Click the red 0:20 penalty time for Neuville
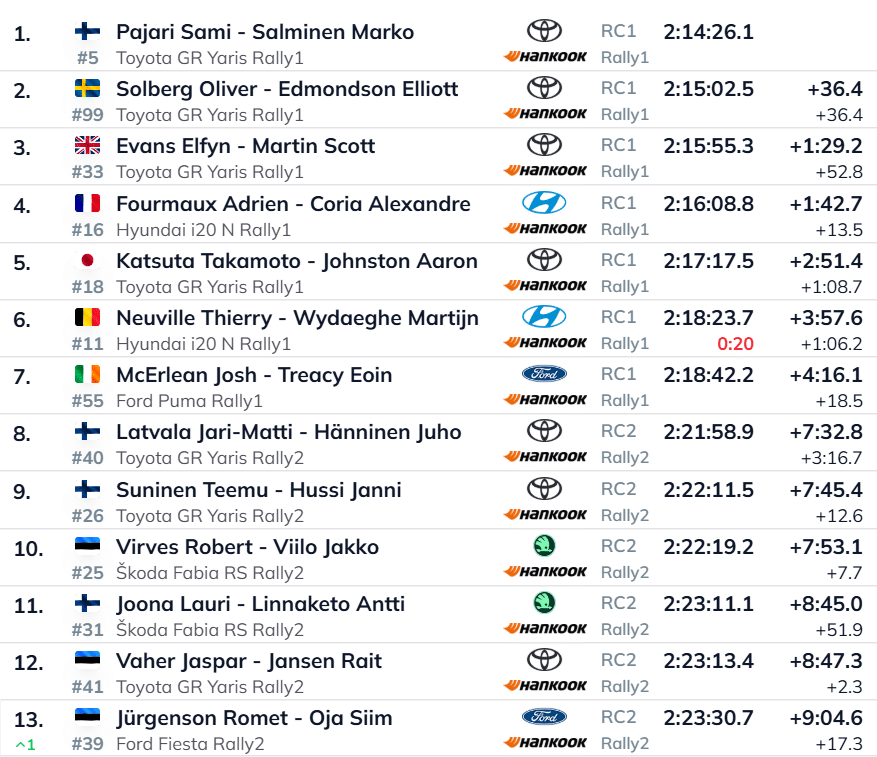 pos(735,344)
